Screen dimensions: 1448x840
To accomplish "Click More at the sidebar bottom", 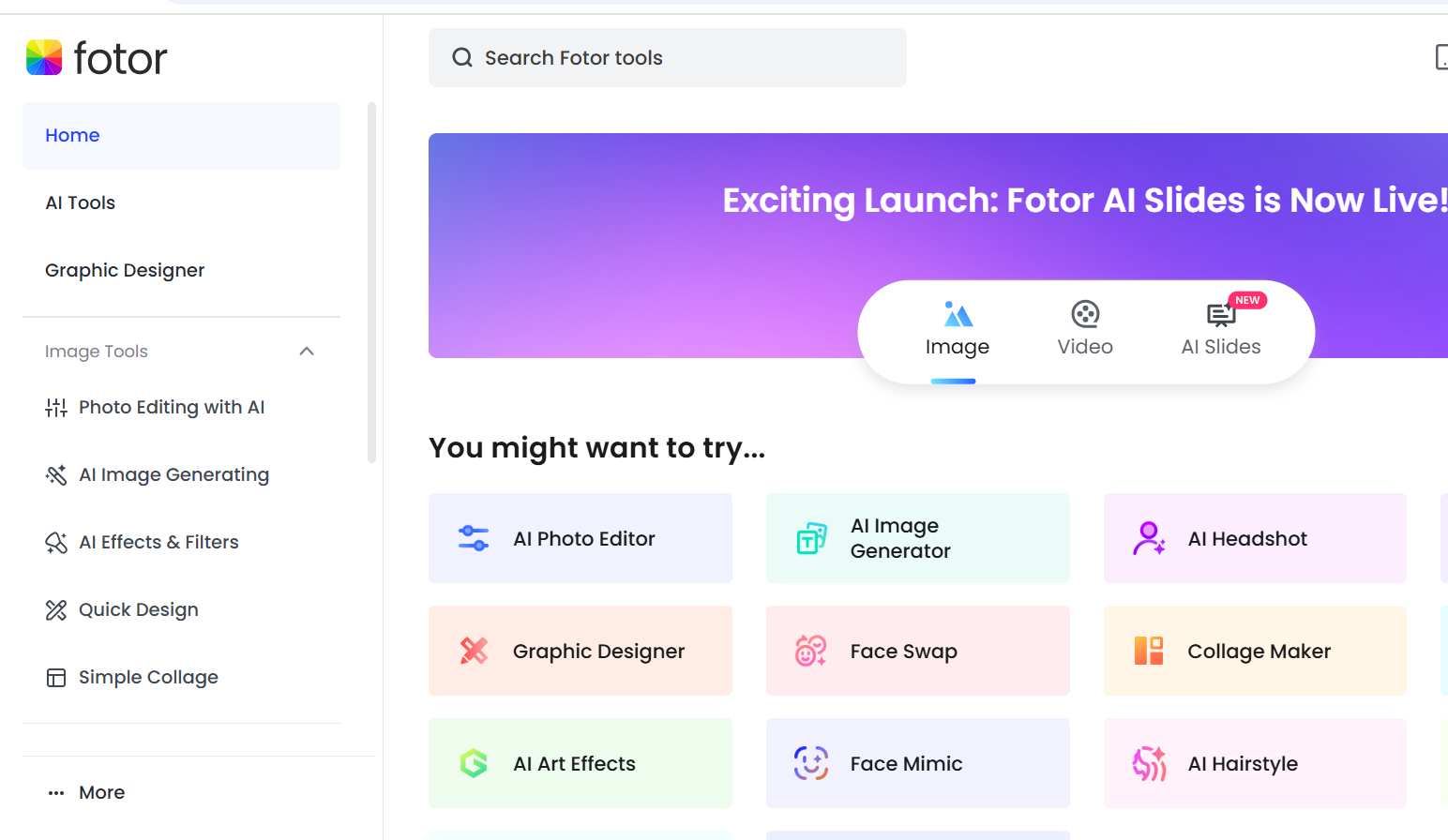I will click(x=102, y=793).
